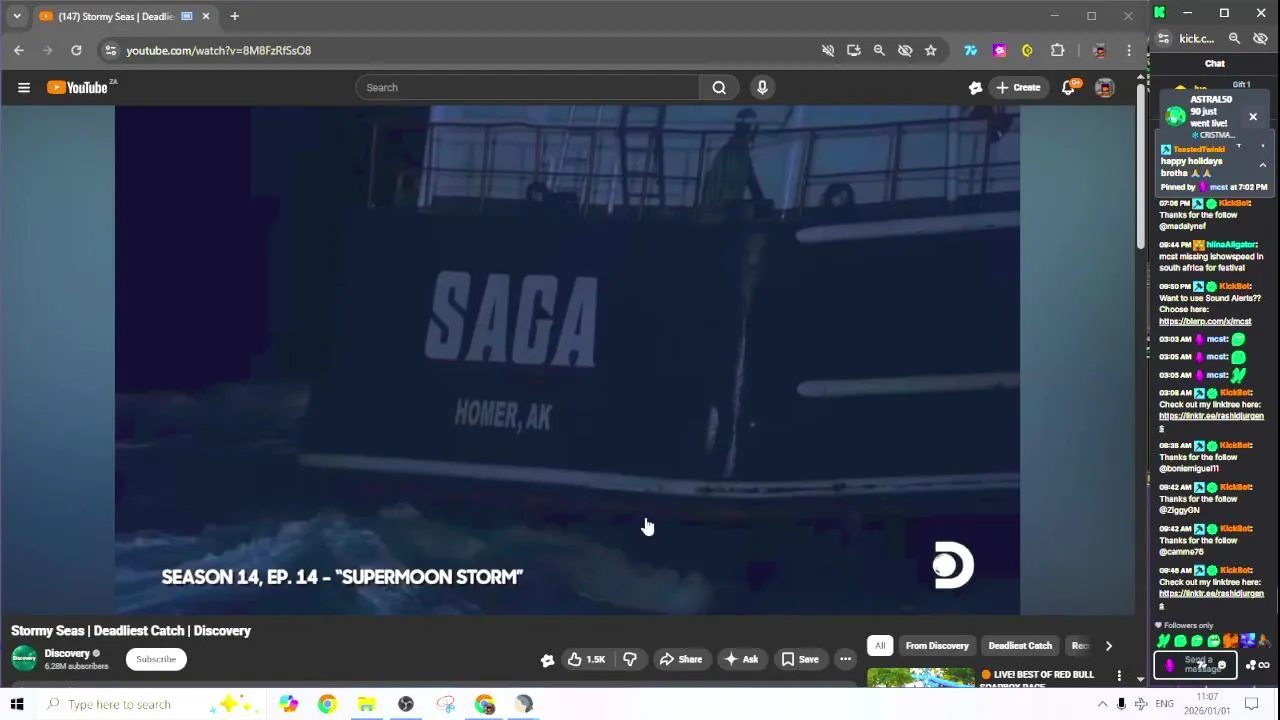Open the YouTube guide hamburger menu
Screen dimensions: 1280x720
tap(23, 88)
